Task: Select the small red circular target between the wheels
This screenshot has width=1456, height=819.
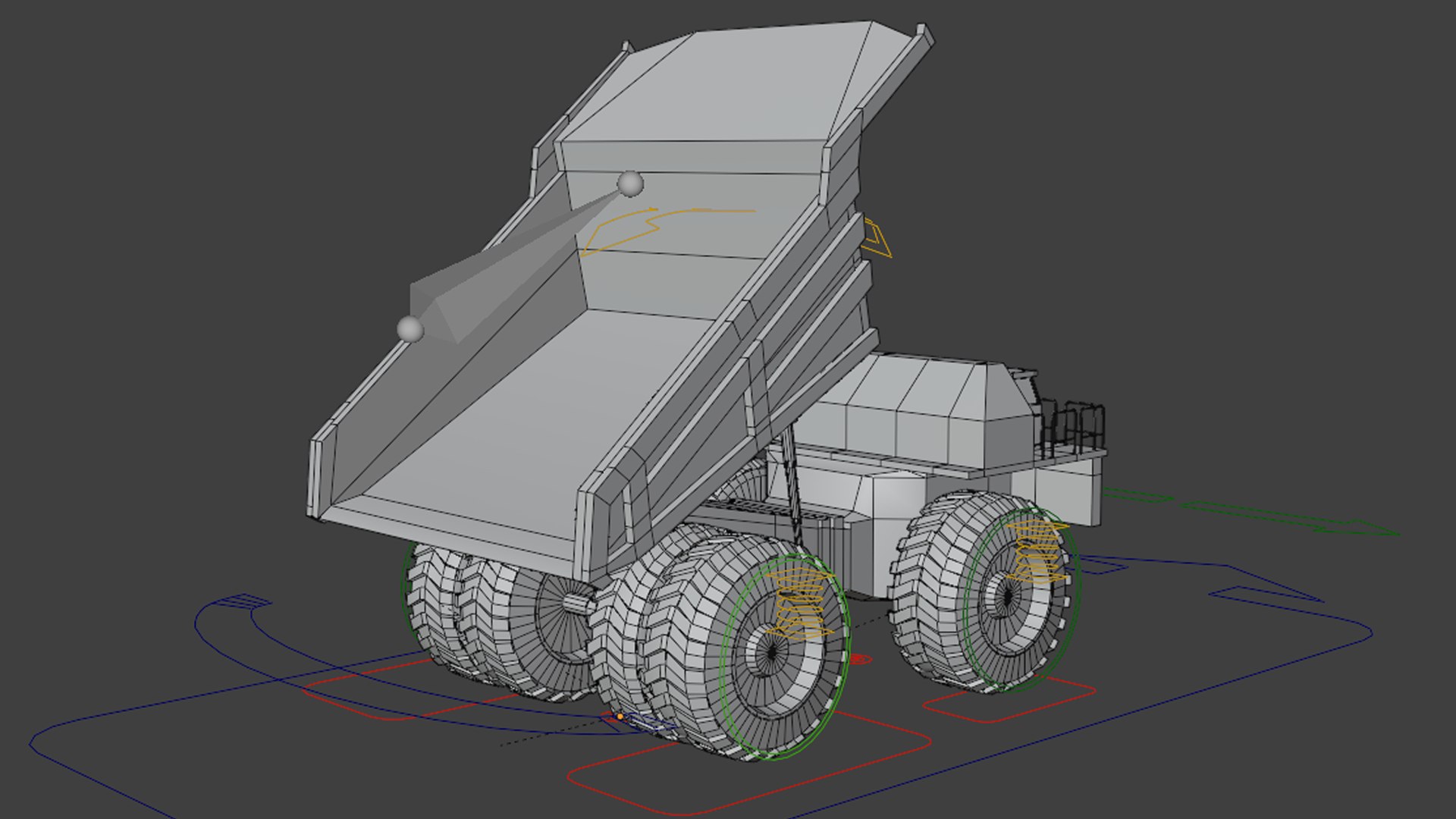Action: pyautogui.click(x=859, y=659)
